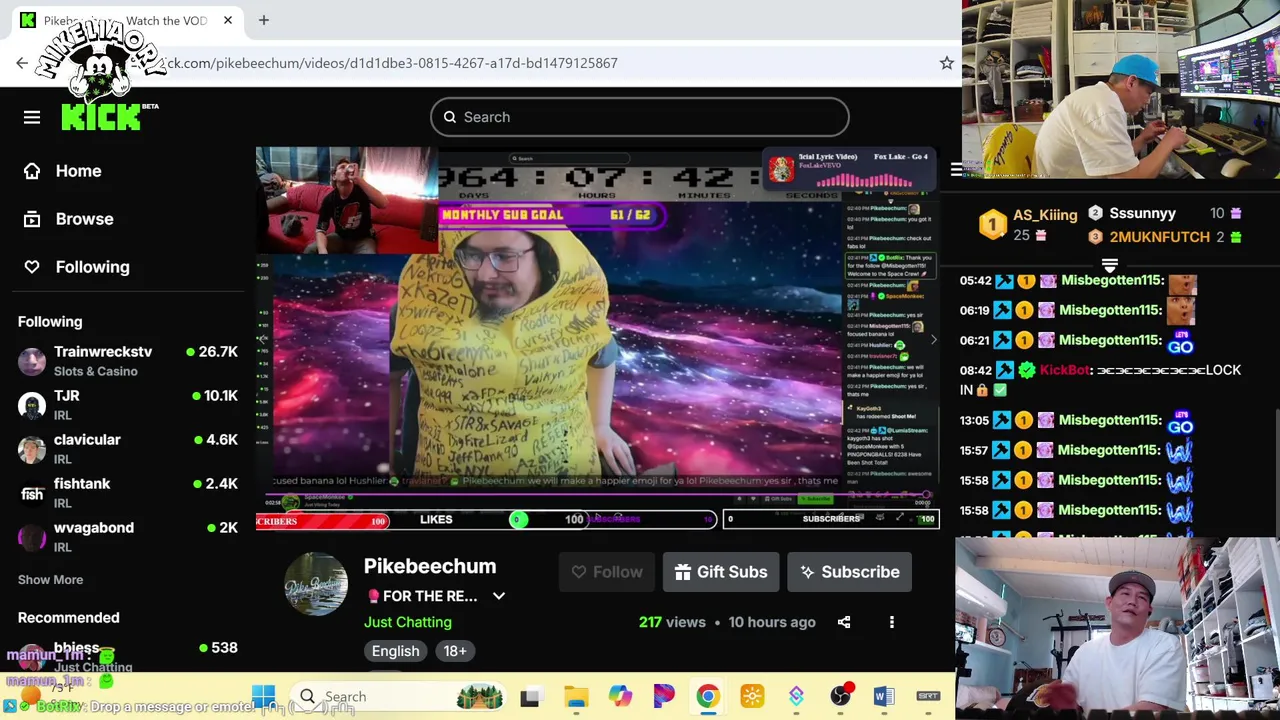
Task: Open the chat panel hamburger icon
Action: (x=956, y=170)
